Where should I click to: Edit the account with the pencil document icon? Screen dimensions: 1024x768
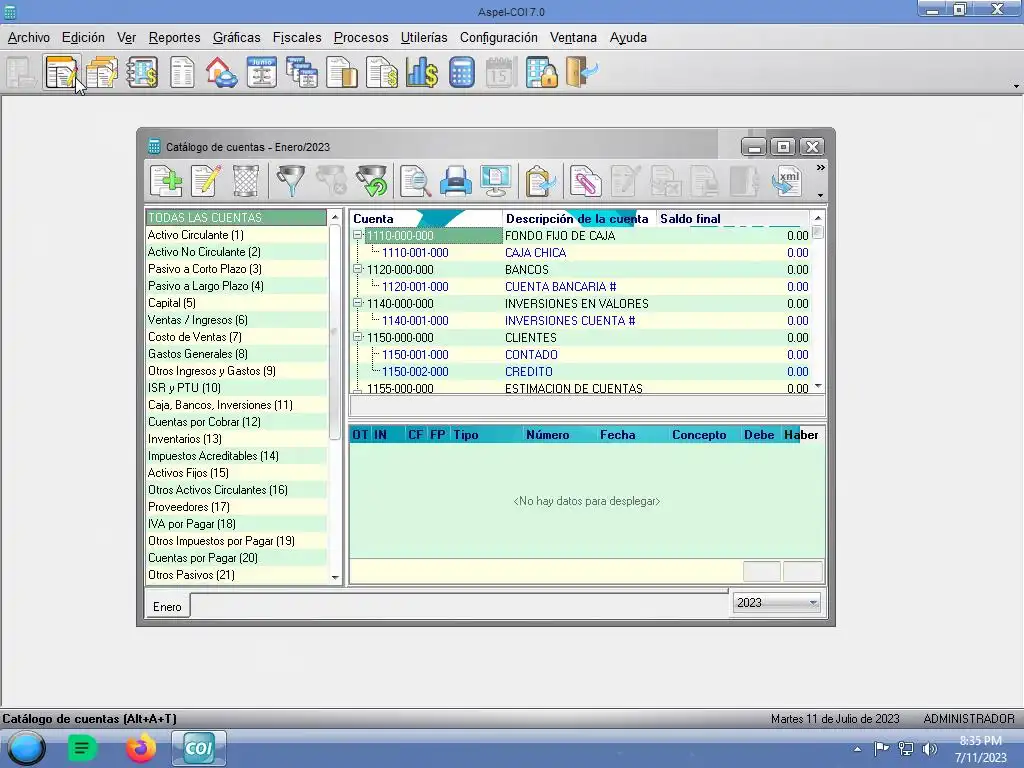[x=206, y=181]
